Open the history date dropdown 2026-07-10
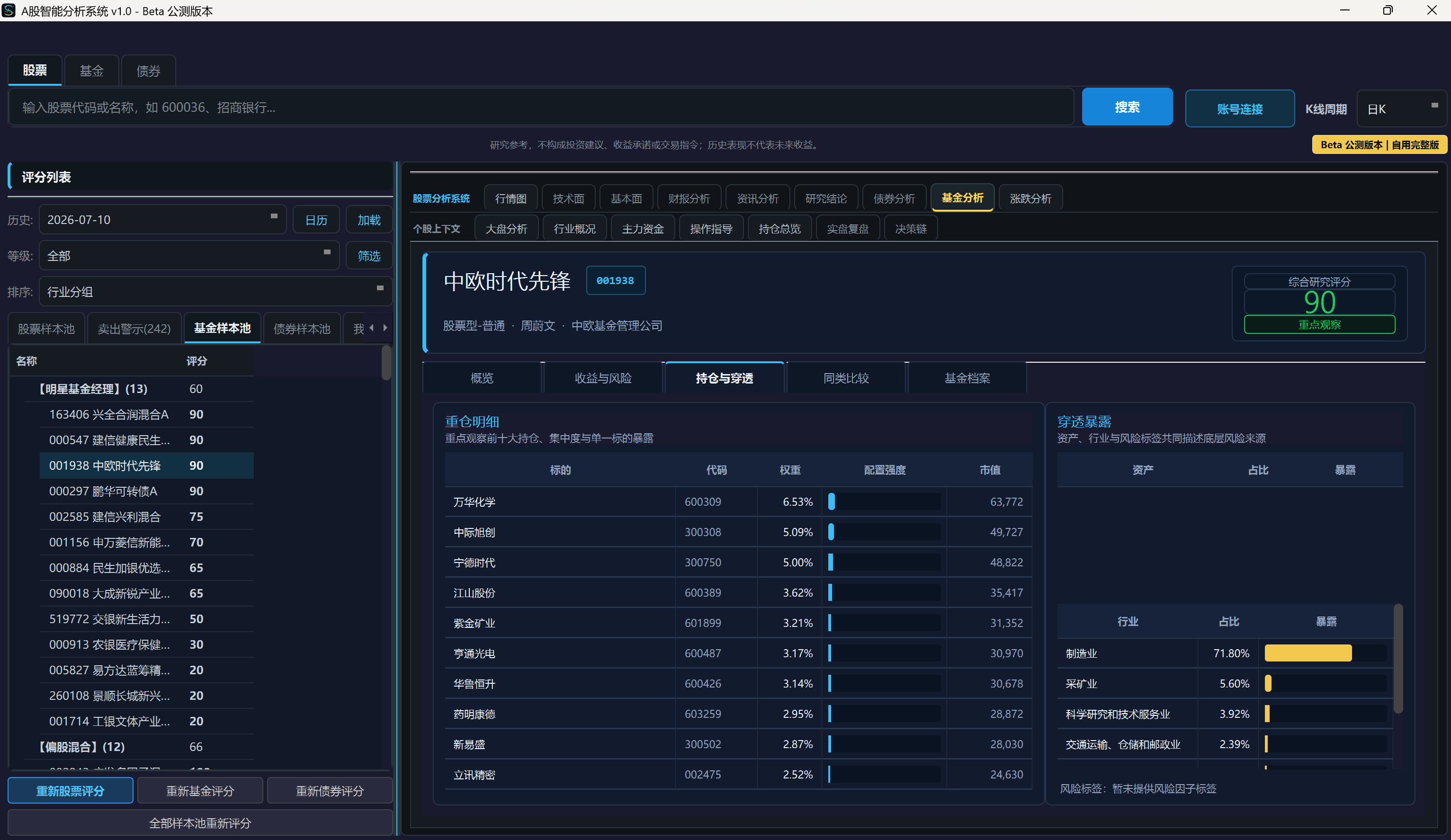 coord(162,219)
